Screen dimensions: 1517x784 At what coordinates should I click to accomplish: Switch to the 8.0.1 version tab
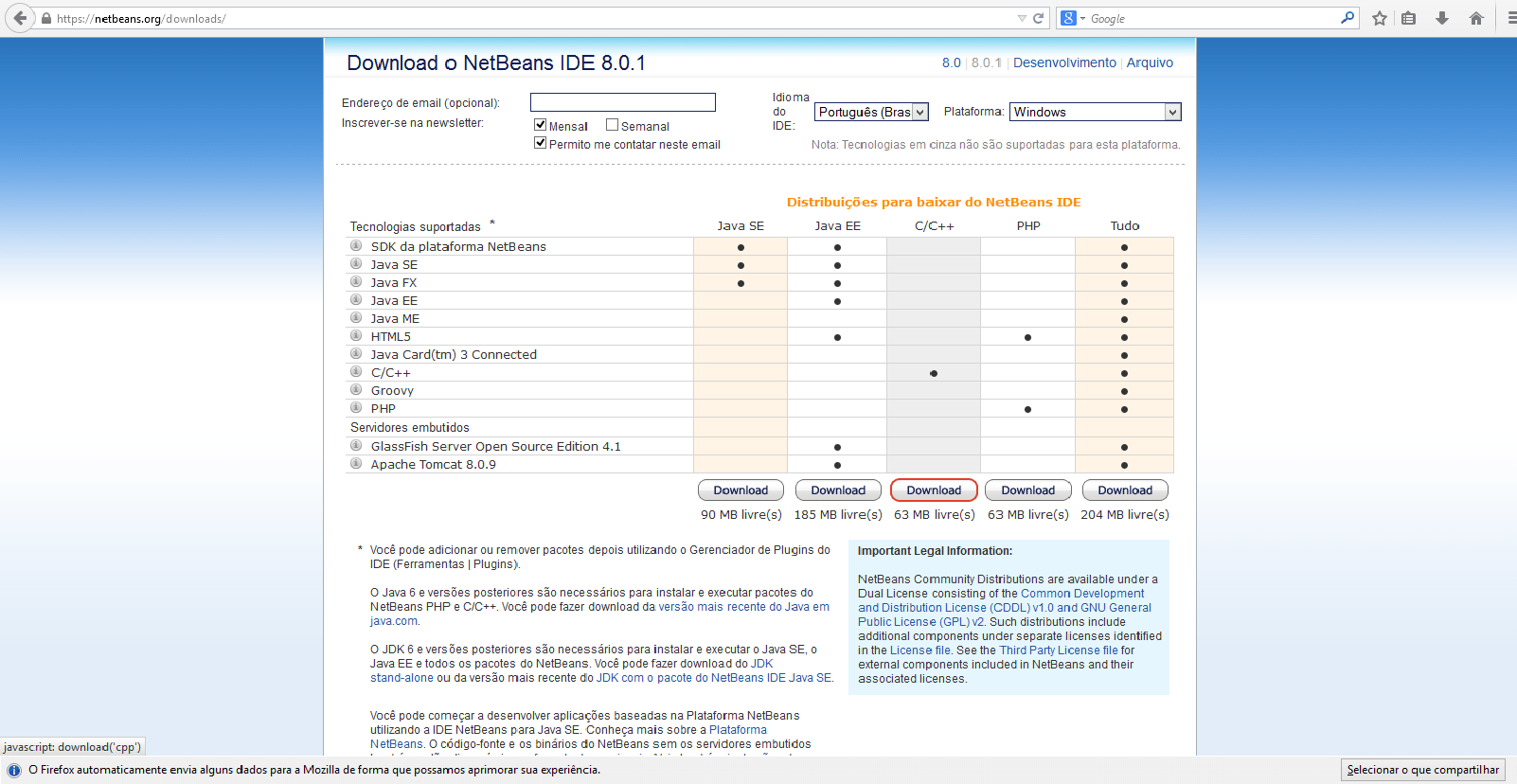987,62
